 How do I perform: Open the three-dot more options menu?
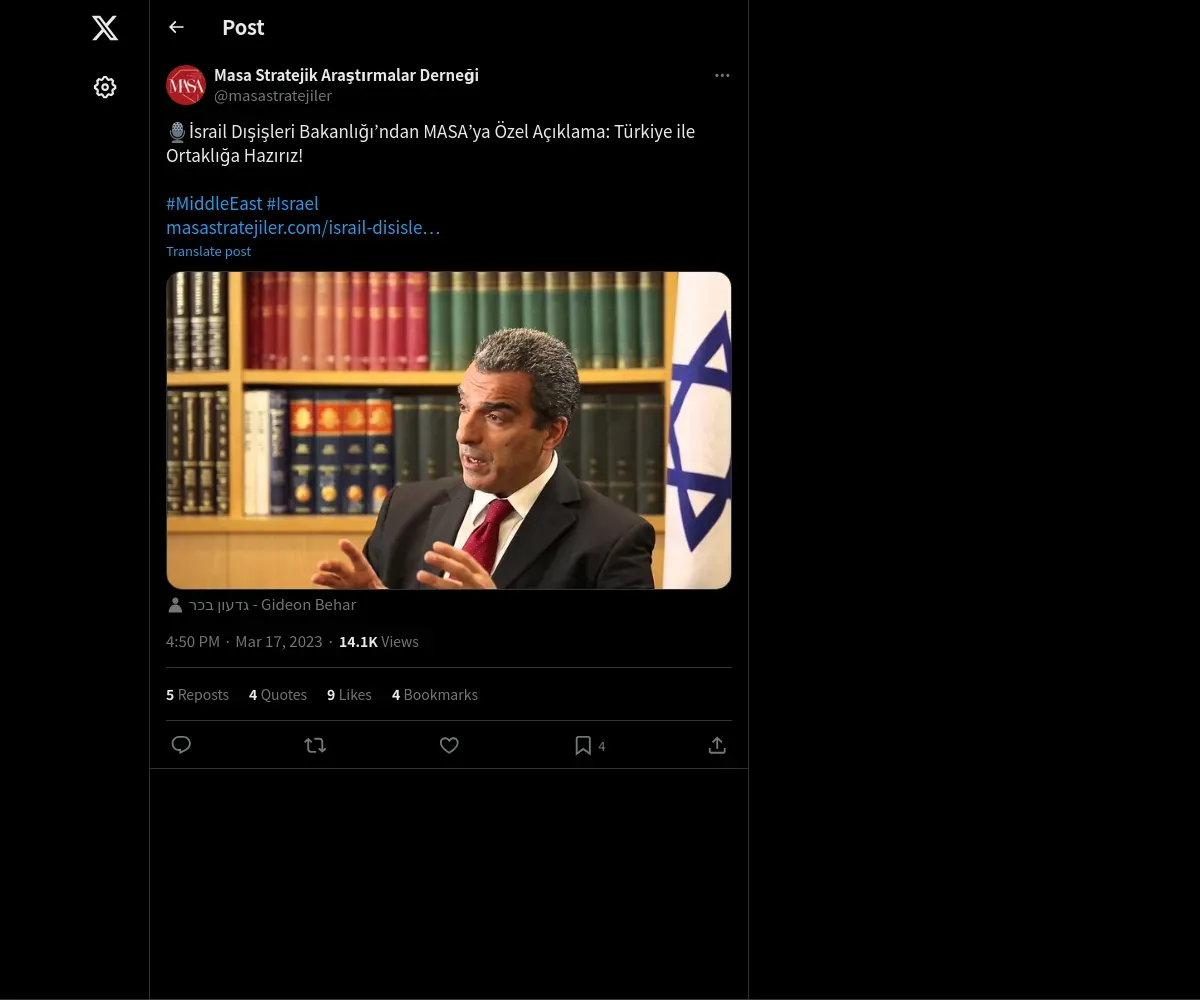point(722,76)
